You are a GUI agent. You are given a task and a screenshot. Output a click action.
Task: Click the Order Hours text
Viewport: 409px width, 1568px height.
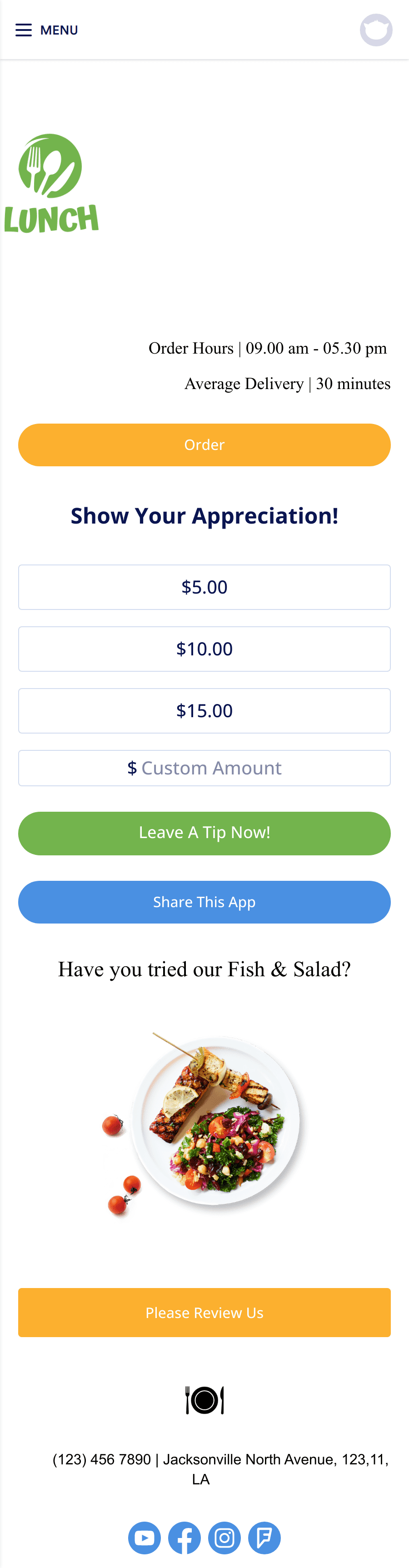[268, 348]
